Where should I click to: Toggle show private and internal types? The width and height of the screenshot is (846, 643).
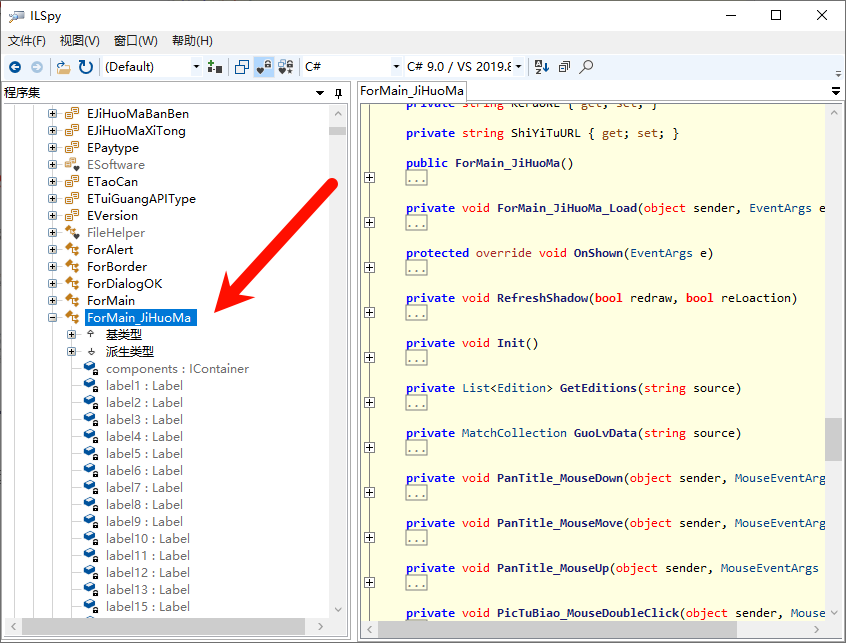point(264,67)
